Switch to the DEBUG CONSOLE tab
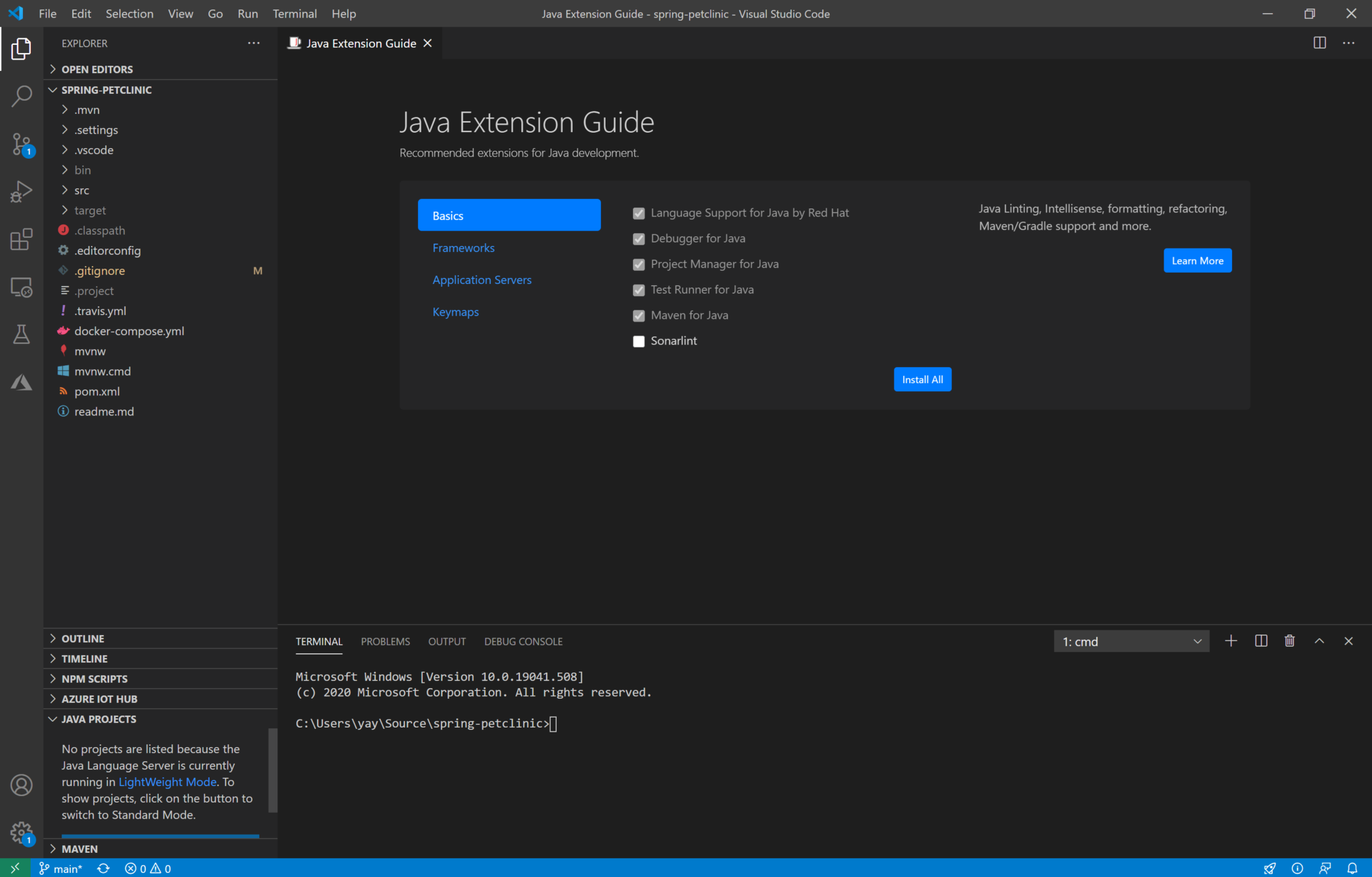The image size is (1372, 877). click(523, 641)
